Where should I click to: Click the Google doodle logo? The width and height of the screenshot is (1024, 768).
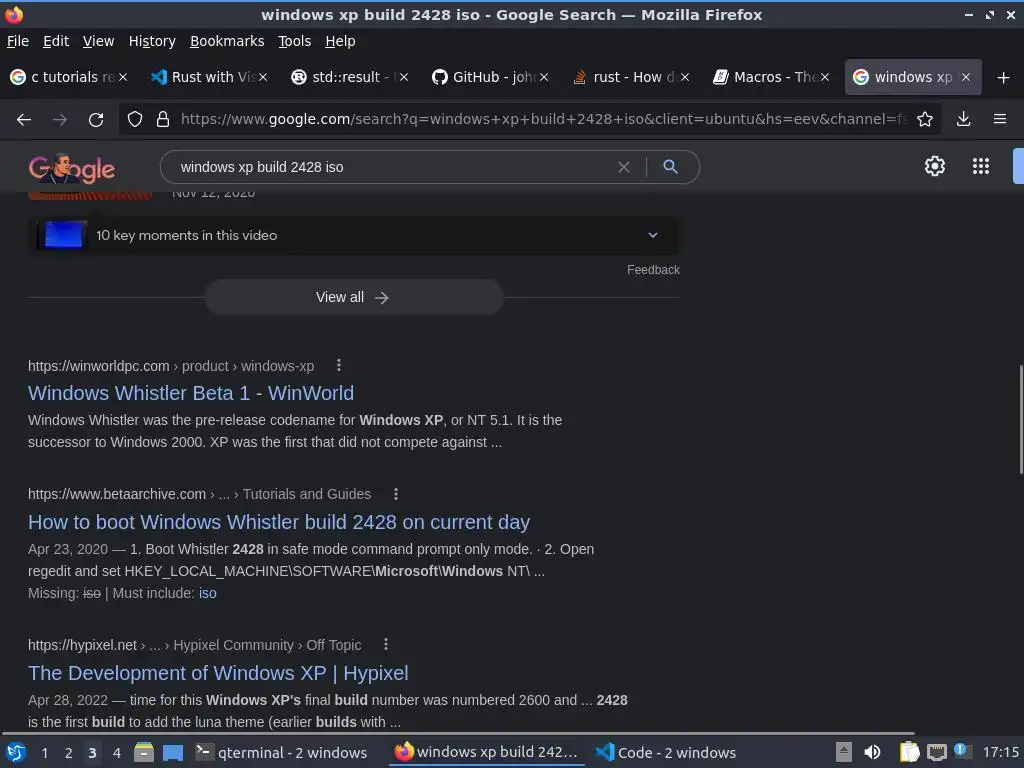(71, 168)
